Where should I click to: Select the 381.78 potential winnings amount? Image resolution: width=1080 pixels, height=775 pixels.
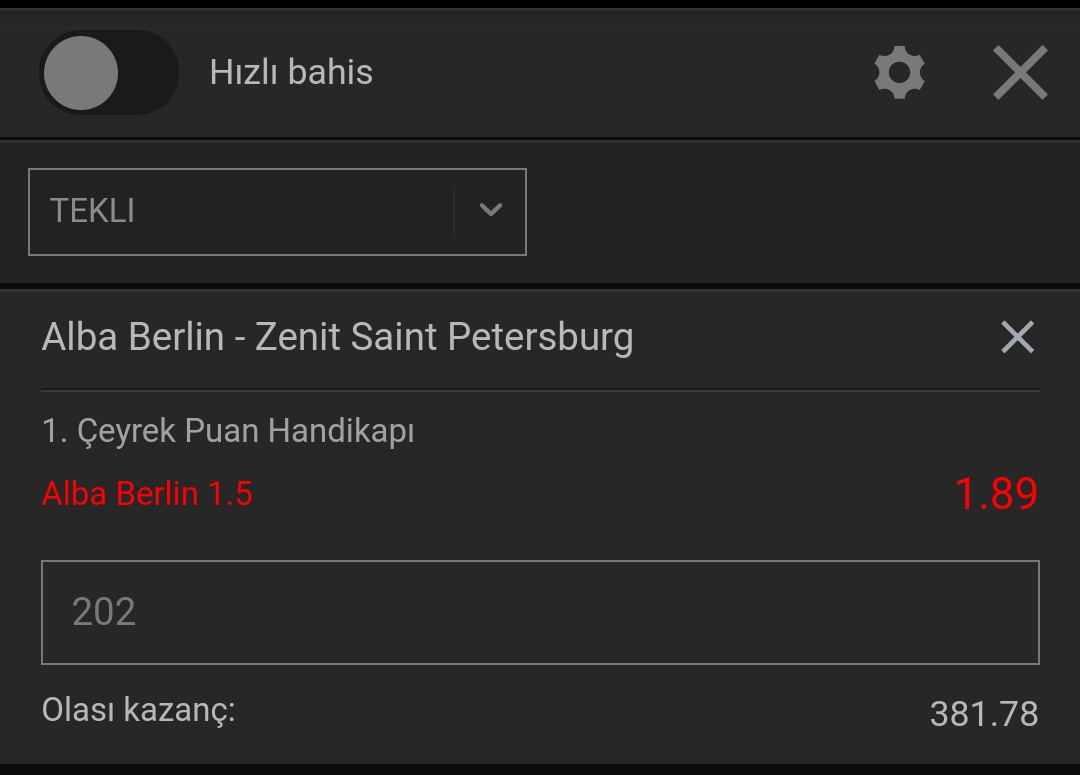point(984,714)
